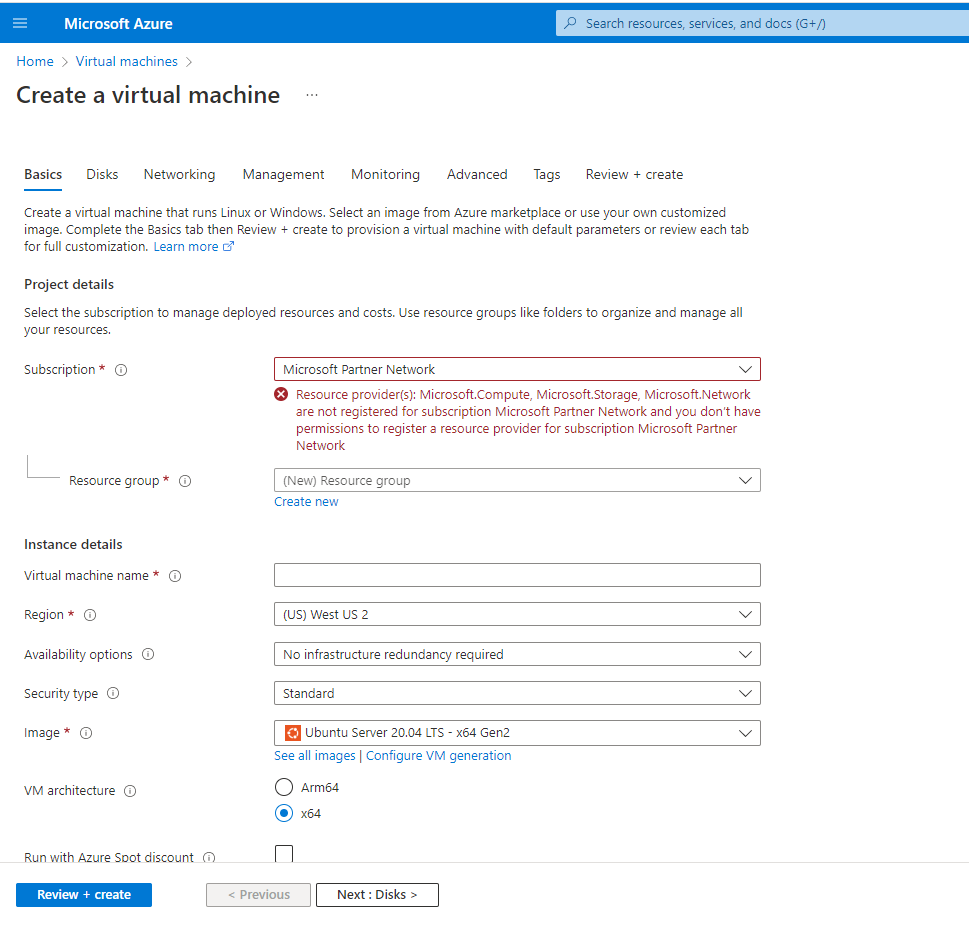Viewport: 969px width, 927px height.
Task: Switch to the Monitoring tab
Action: (x=385, y=175)
